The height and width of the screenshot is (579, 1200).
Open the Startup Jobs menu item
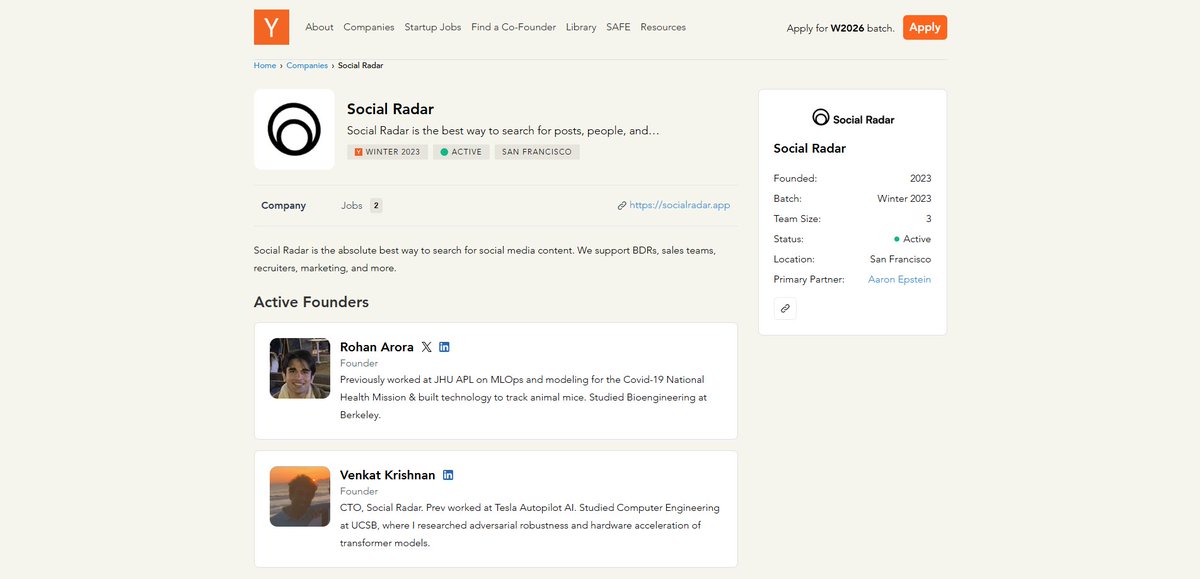[x=432, y=27]
